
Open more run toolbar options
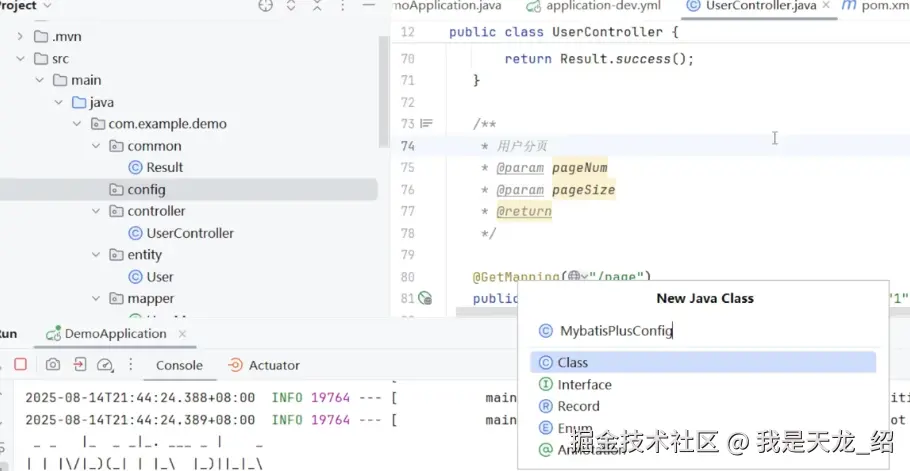coord(131,364)
